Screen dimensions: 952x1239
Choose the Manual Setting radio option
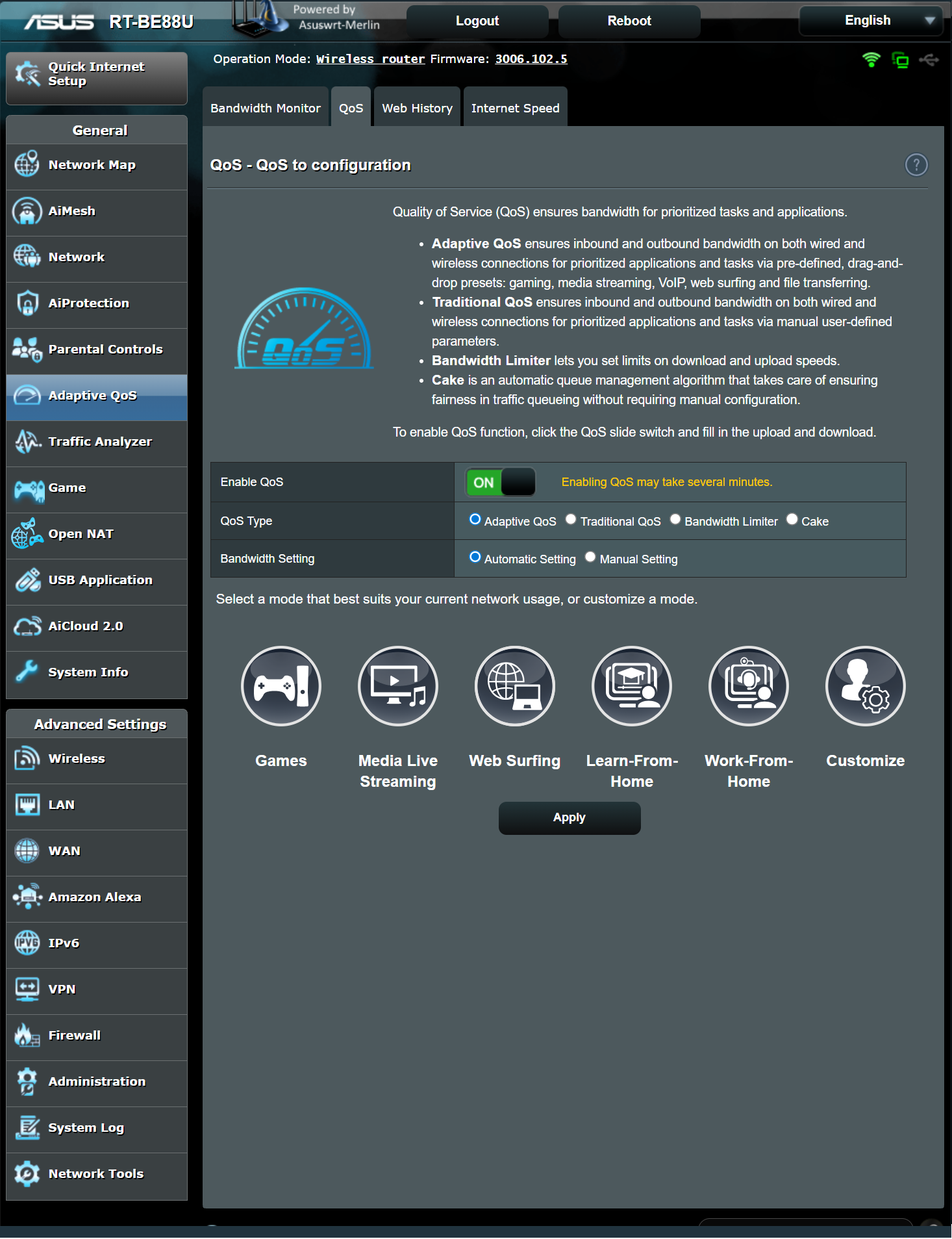pos(590,557)
